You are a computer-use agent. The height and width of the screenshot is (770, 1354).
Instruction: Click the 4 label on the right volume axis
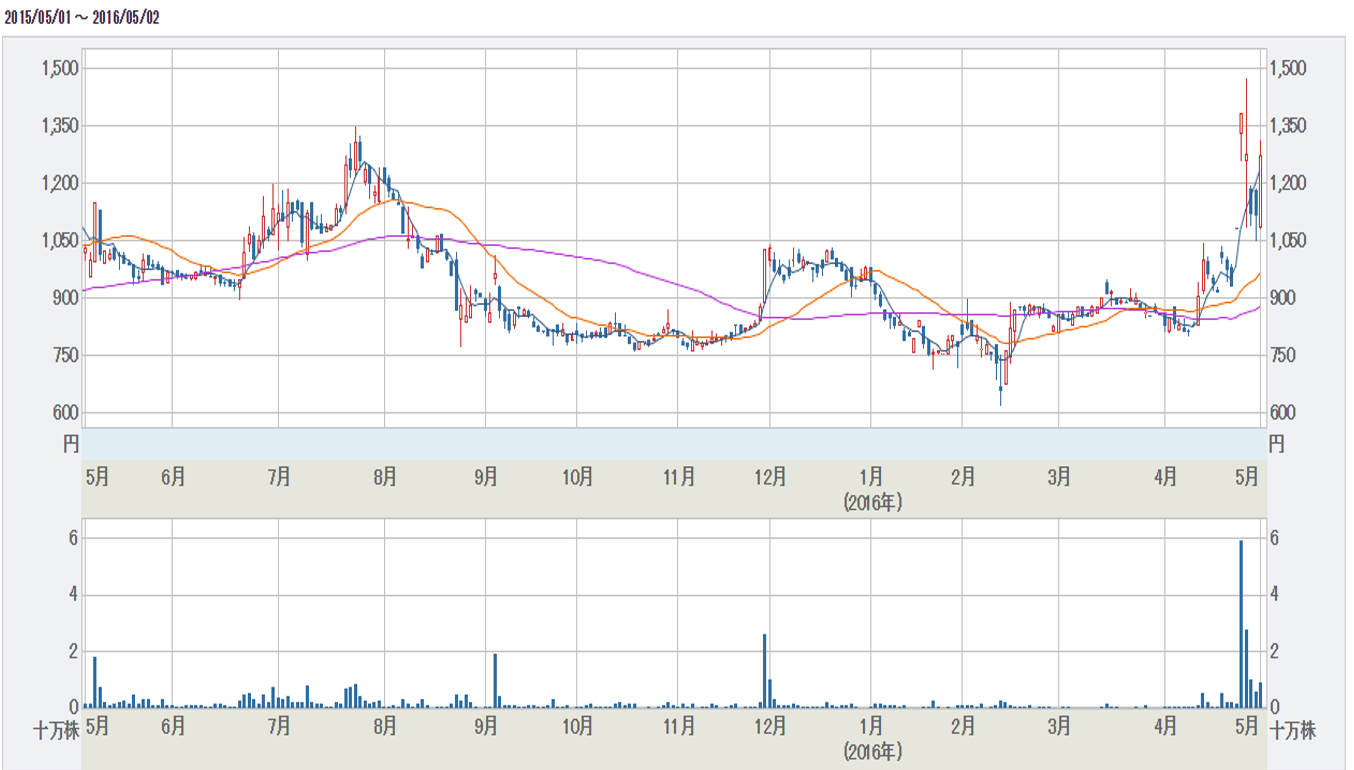(x=1275, y=595)
